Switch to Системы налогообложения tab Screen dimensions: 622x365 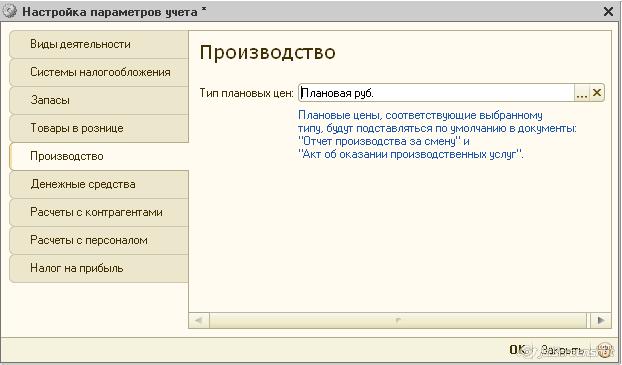tap(99, 72)
